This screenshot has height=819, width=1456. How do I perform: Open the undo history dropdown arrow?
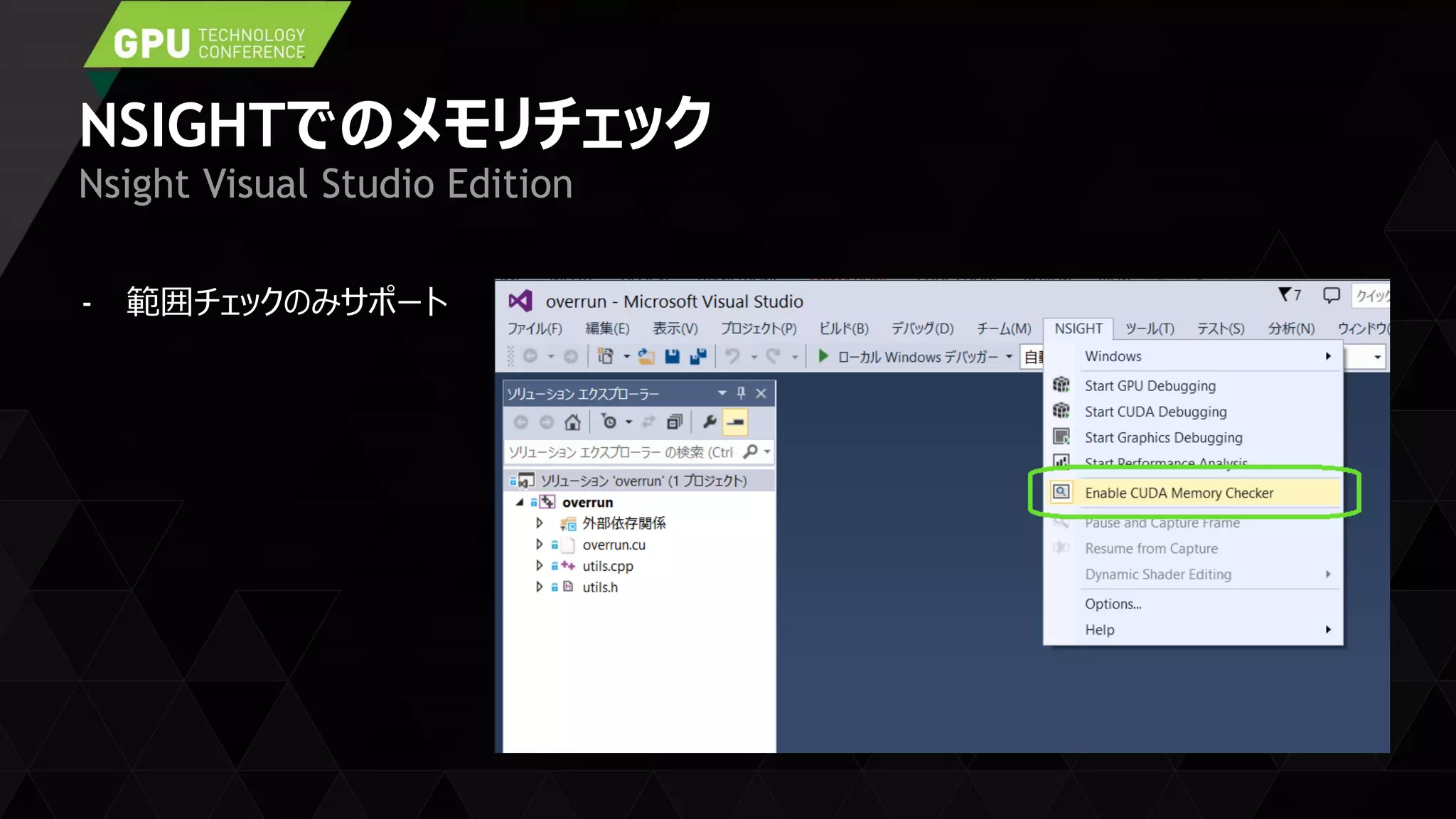tap(754, 357)
